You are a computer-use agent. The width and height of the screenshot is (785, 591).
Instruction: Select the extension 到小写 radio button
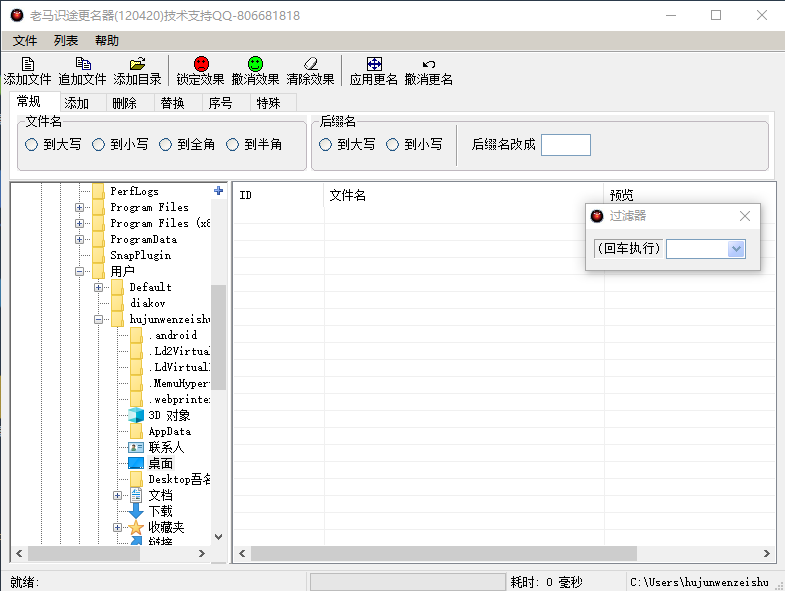[x=394, y=145]
